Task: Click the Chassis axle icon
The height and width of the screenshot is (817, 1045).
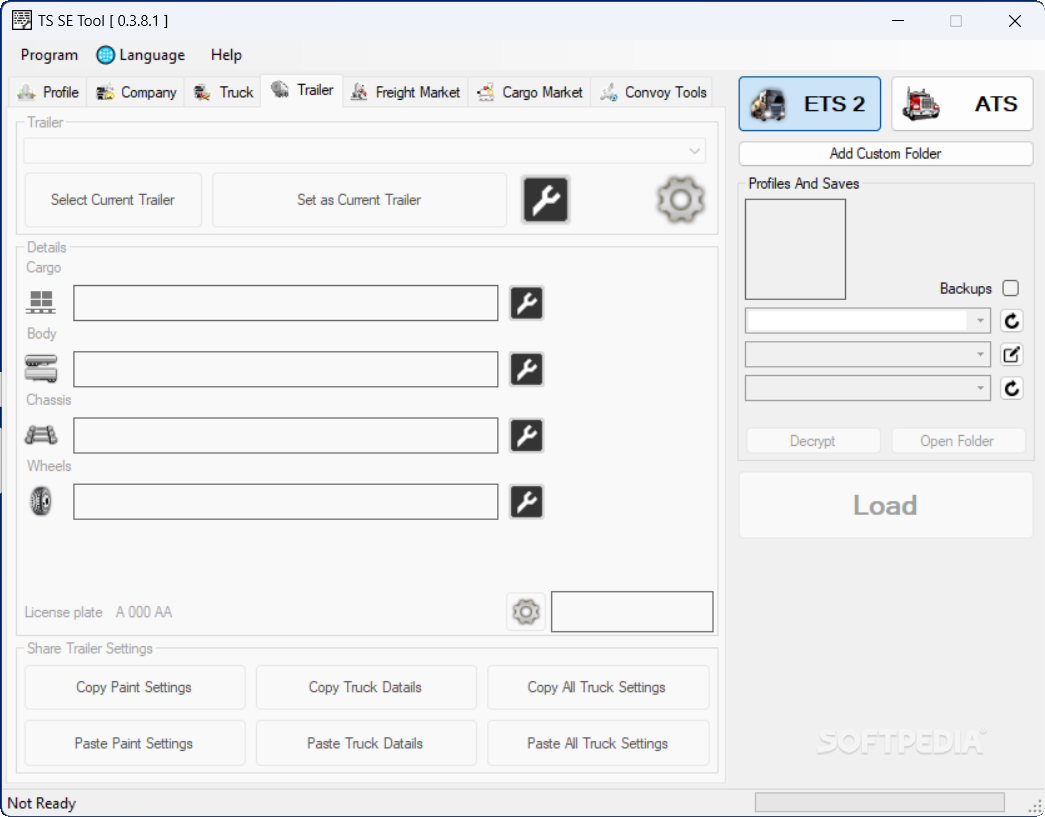Action: click(41, 434)
